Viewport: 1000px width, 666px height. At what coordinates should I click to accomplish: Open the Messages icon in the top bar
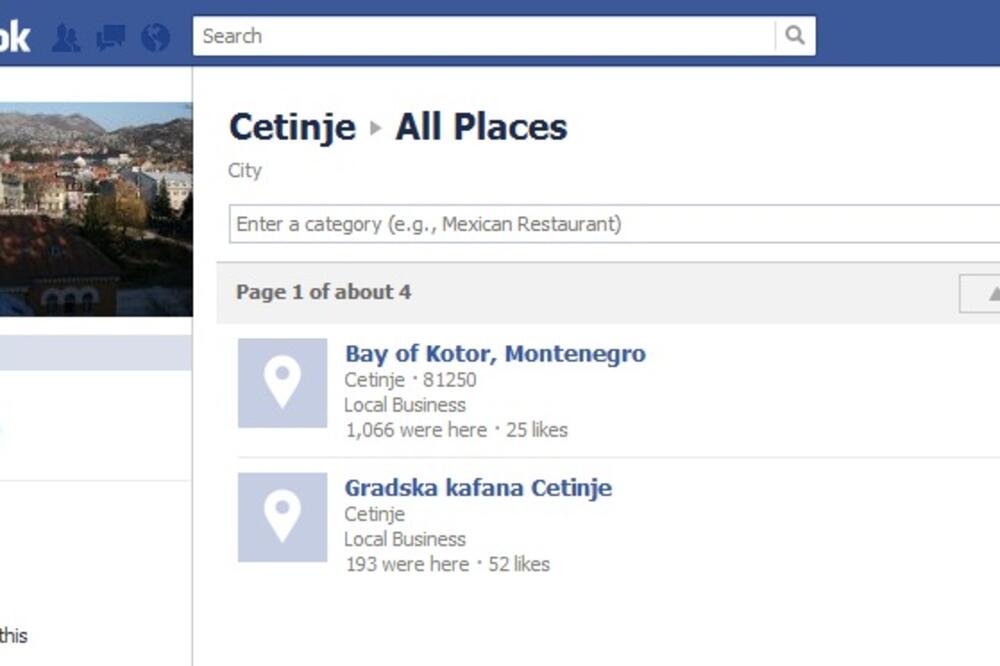[110, 37]
